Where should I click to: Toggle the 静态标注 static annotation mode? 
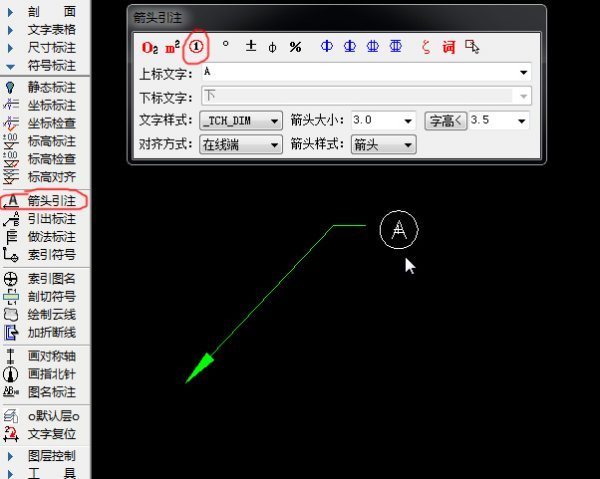[x=51, y=87]
